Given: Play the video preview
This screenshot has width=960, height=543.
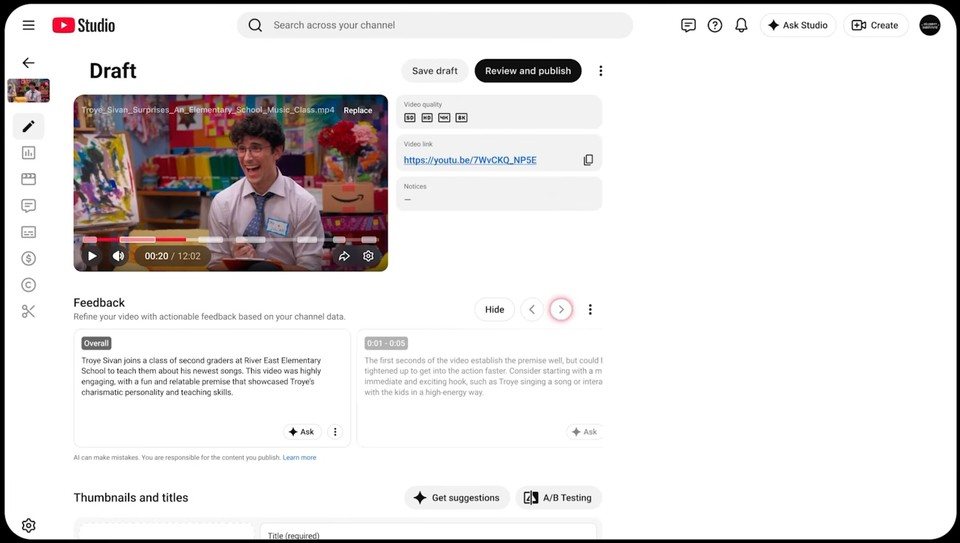Looking at the screenshot, I should [x=92, y=256].
